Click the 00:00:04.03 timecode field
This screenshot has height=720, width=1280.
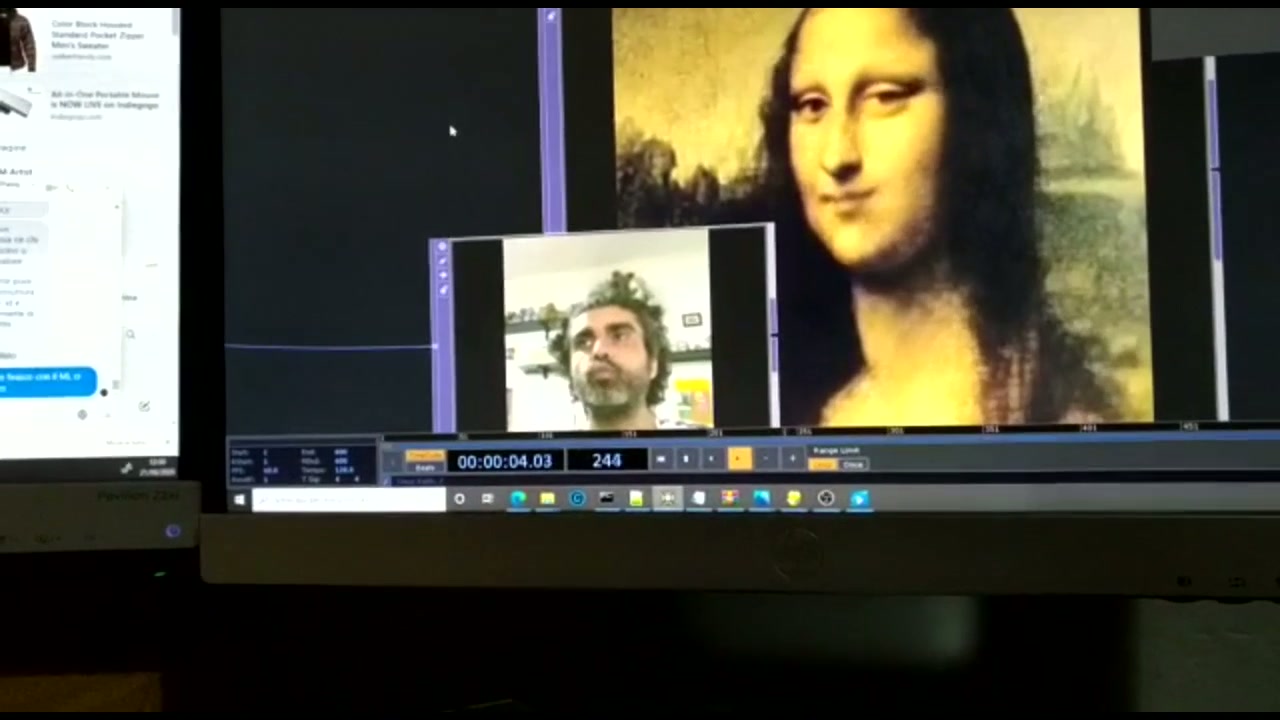(x=505, y=461)
